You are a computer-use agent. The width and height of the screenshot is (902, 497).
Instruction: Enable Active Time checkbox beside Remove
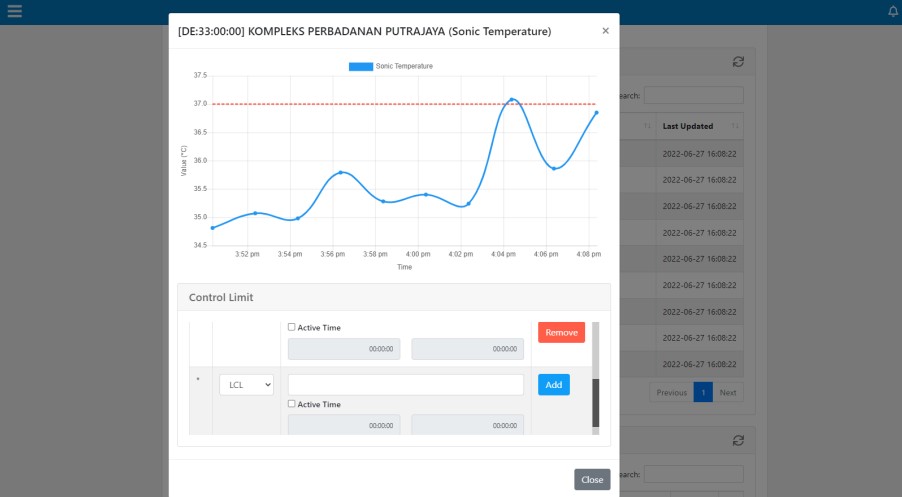(292, 327)
